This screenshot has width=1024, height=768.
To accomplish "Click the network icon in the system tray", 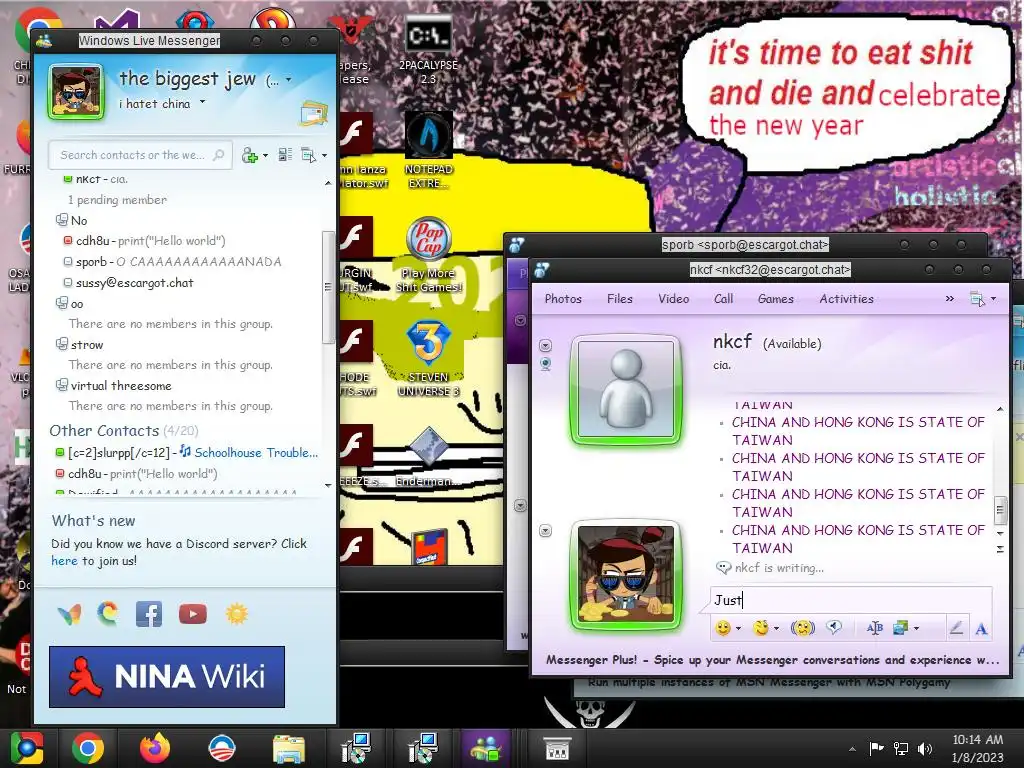I will tap(901, 749).
